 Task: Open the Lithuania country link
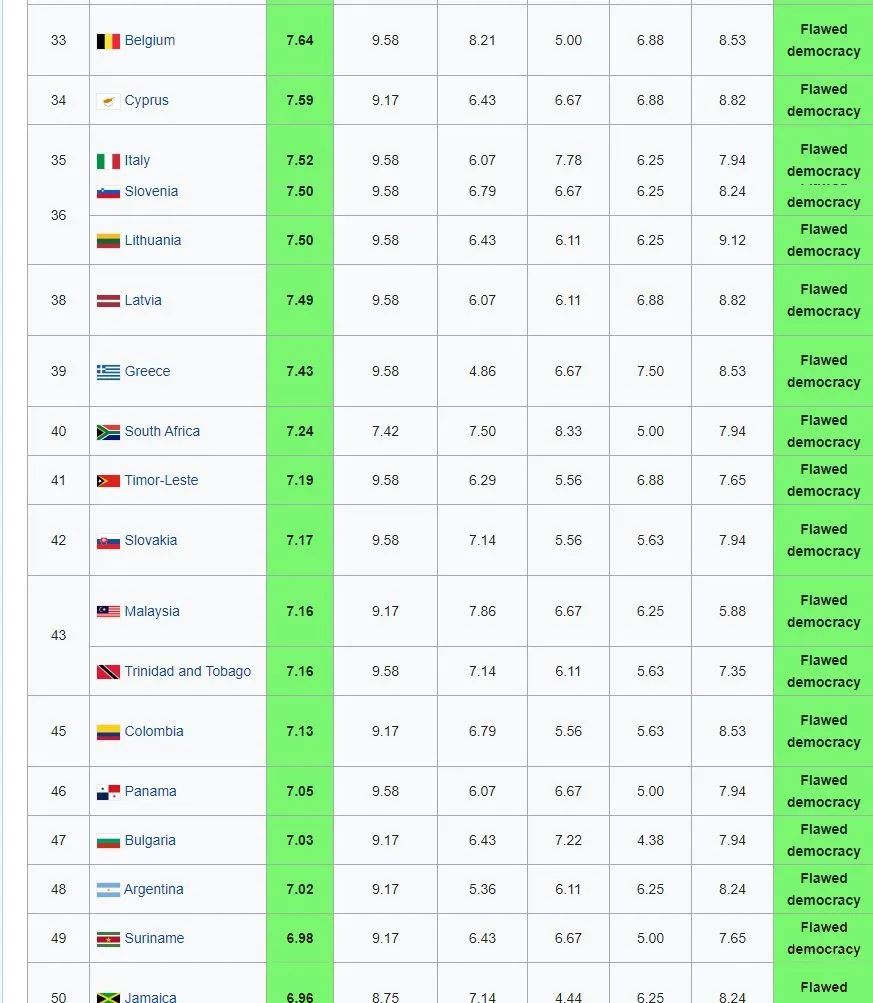pos(153,240)
